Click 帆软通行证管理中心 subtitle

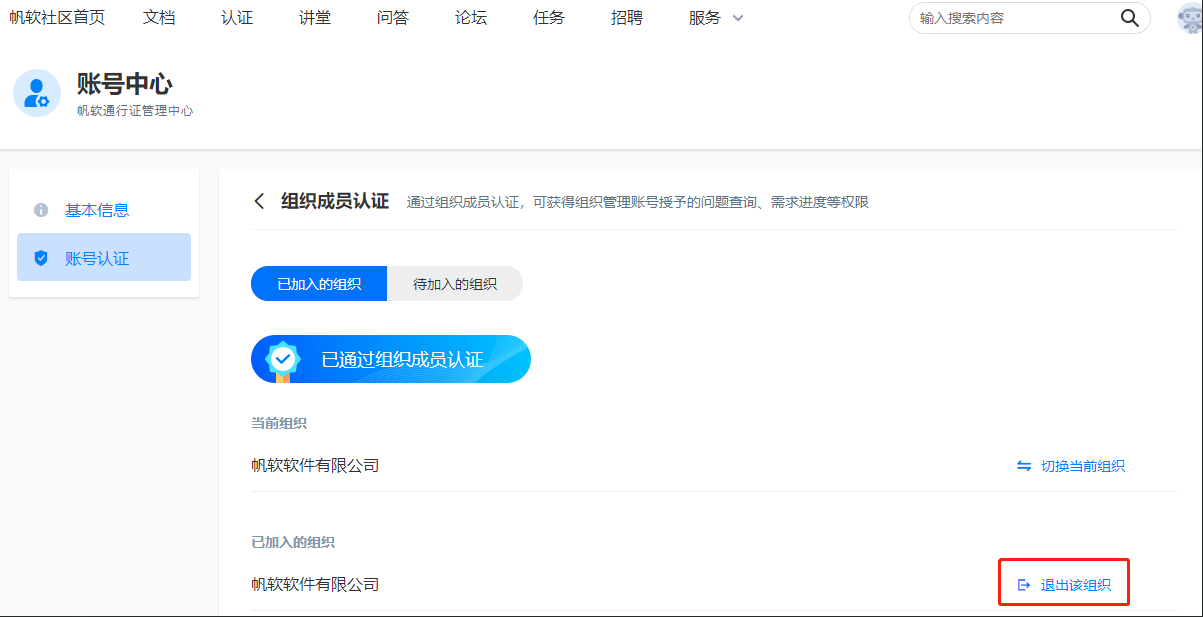[135, 111]
